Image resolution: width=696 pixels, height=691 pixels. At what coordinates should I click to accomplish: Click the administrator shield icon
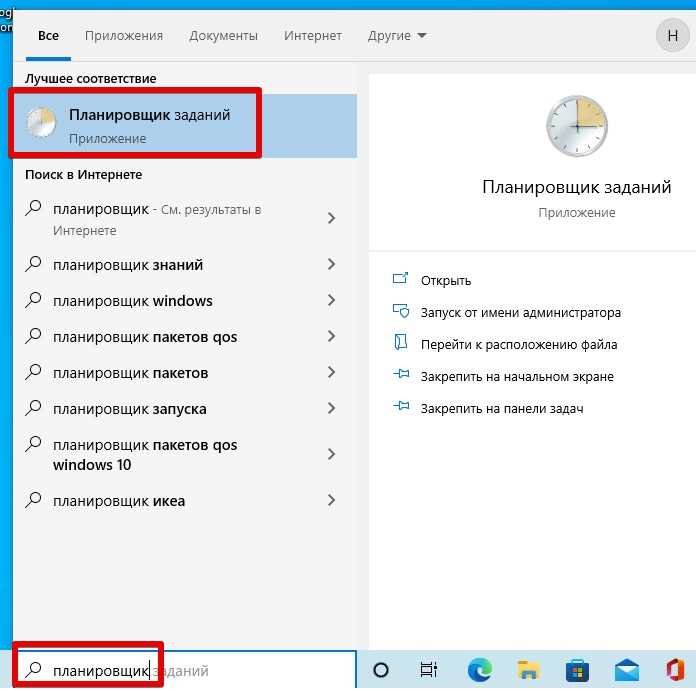[x=401, y=311]
